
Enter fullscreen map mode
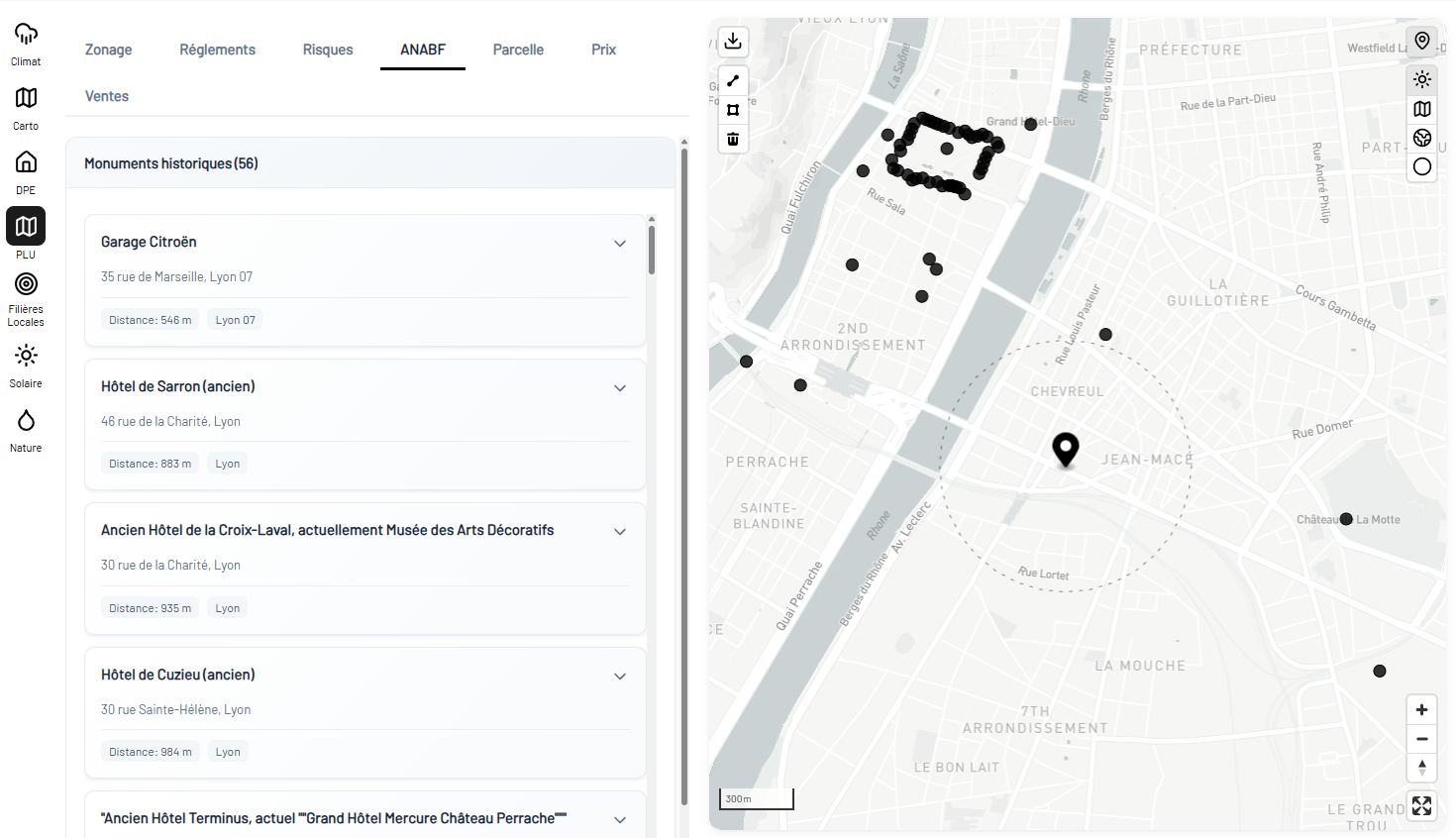(x=1422, y=806)
